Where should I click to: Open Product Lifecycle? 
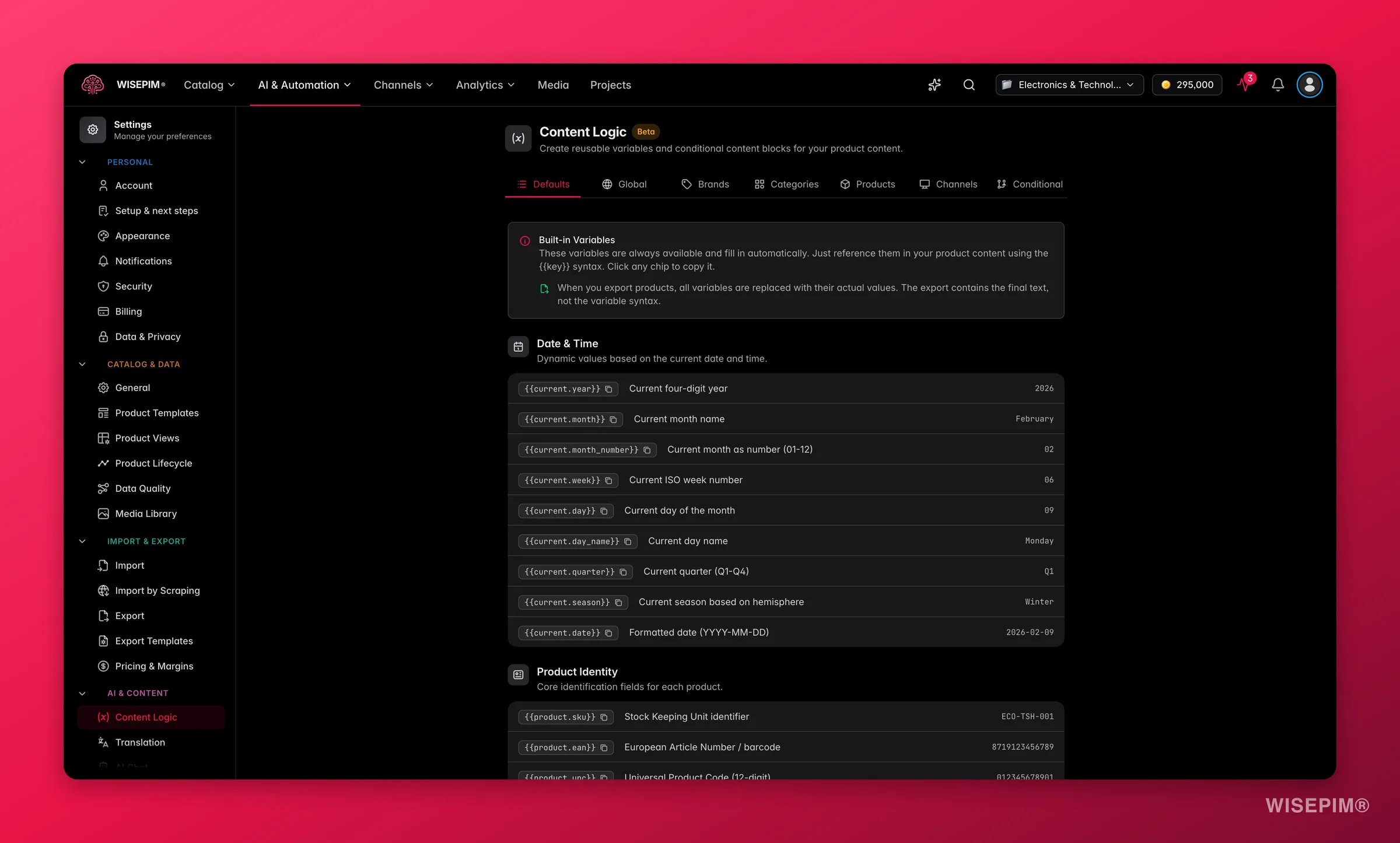[x=150, y=463]
